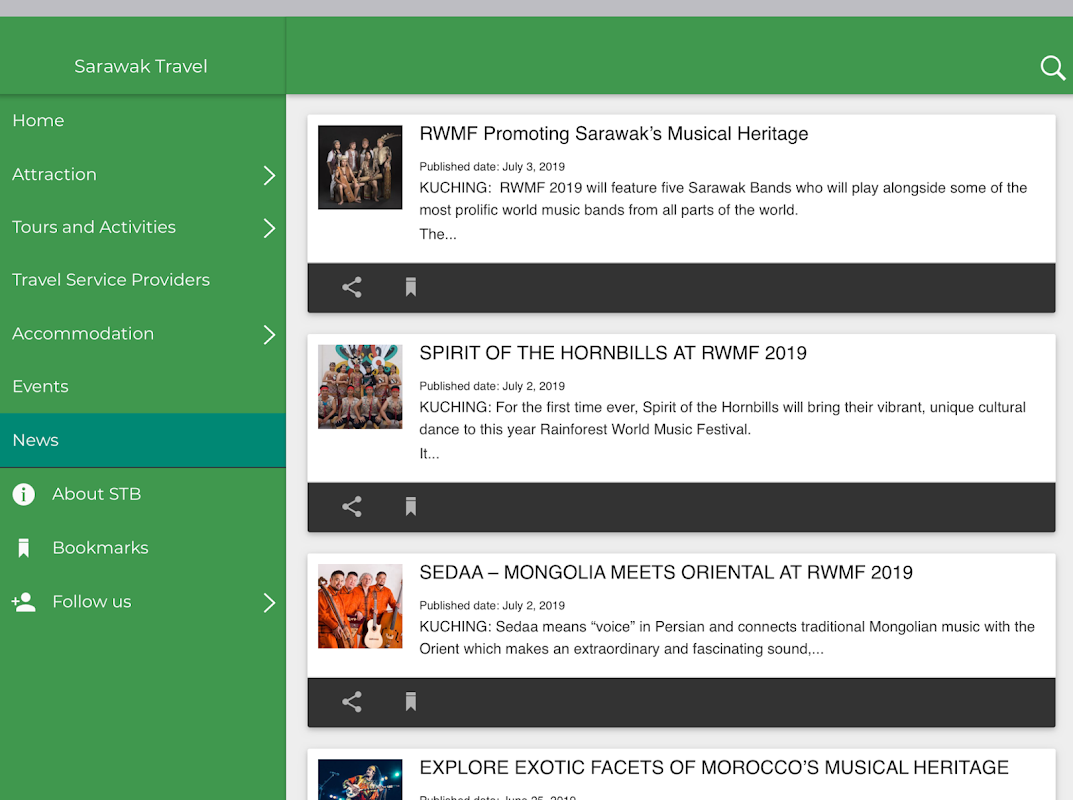This screenshot has width=1073, height=800.
Task: Open Travel Service Providers
Action: point(142,280)
